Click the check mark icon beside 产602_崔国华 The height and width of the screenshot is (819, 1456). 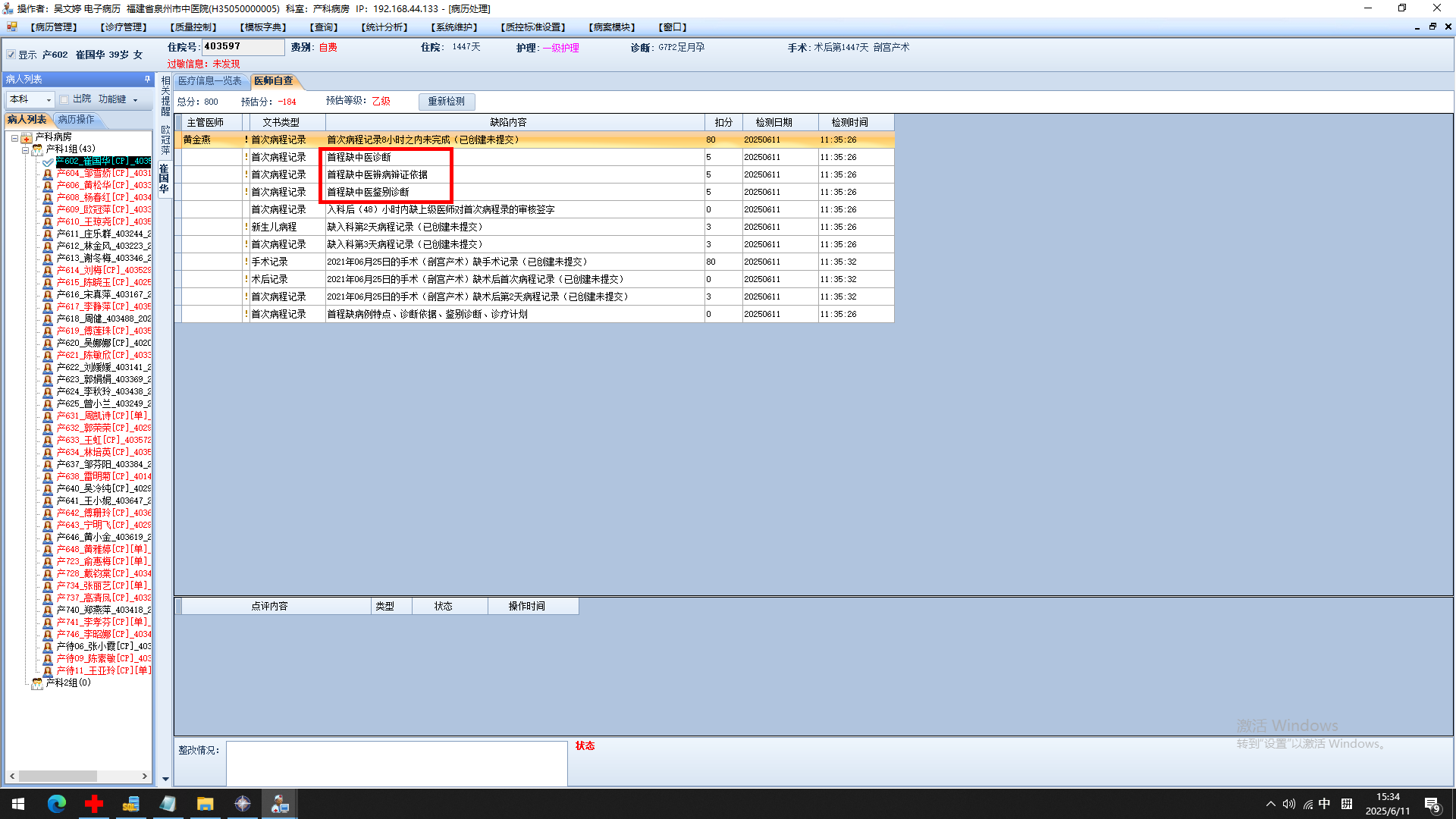(48, 162)
